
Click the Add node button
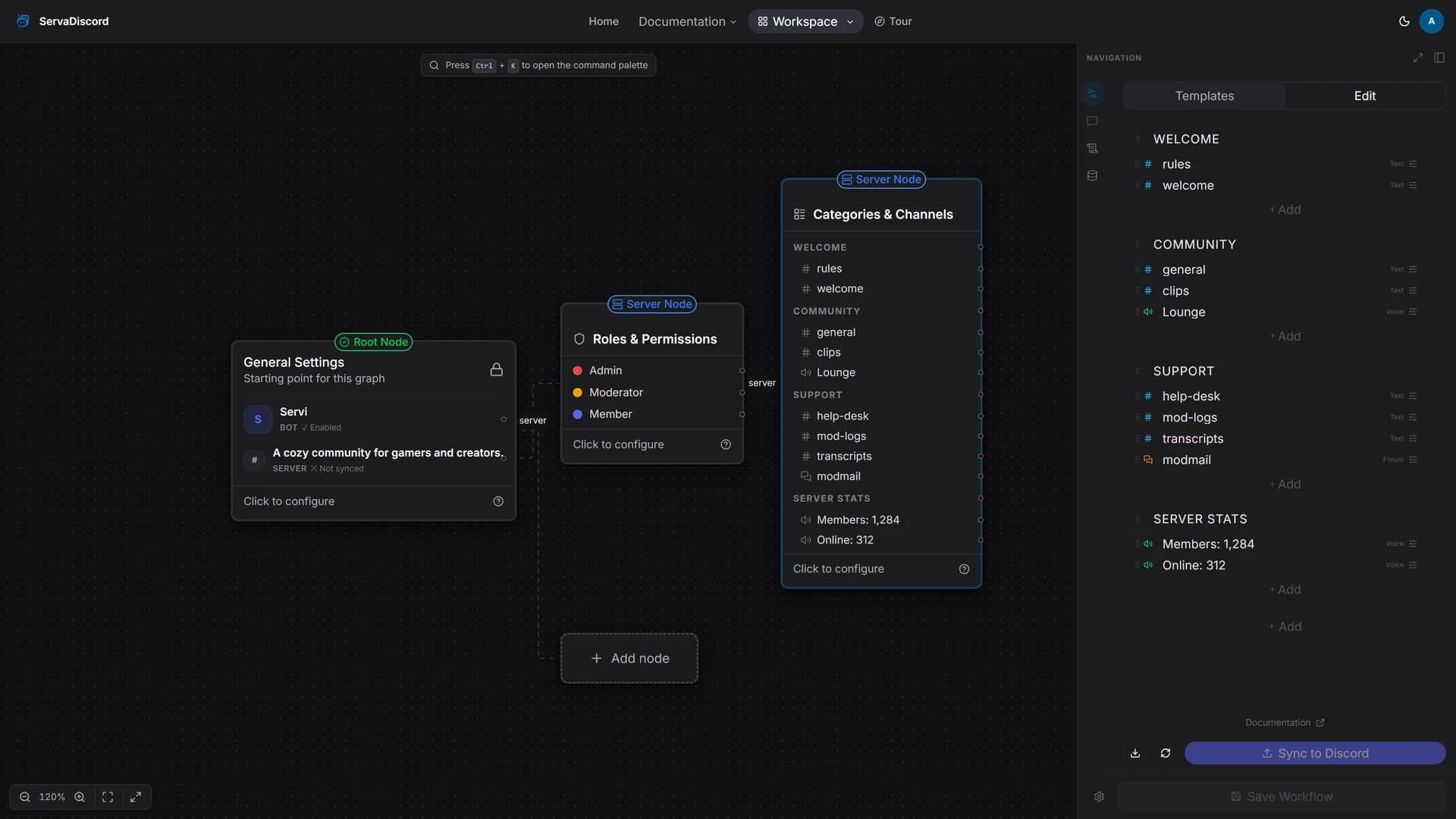(x=629, y=658)
